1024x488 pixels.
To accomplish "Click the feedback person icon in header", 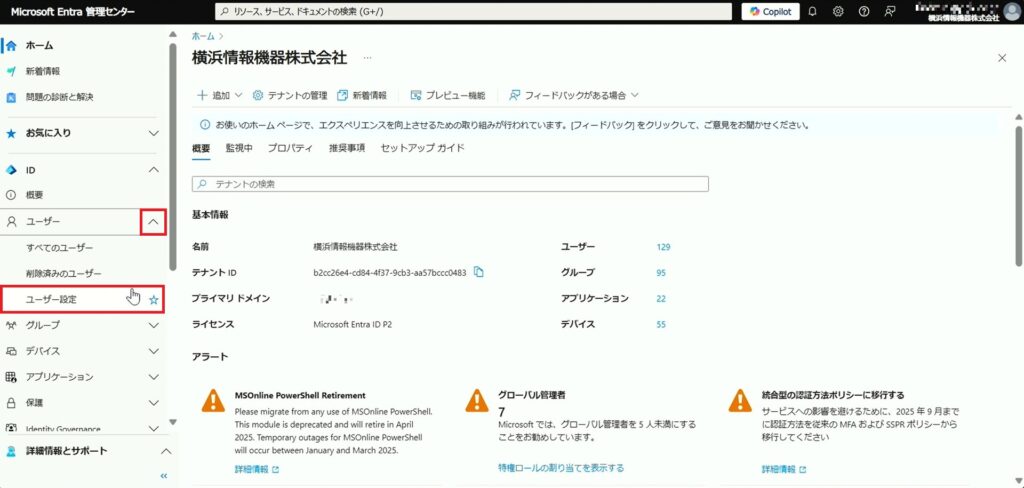I will (889, 12).
